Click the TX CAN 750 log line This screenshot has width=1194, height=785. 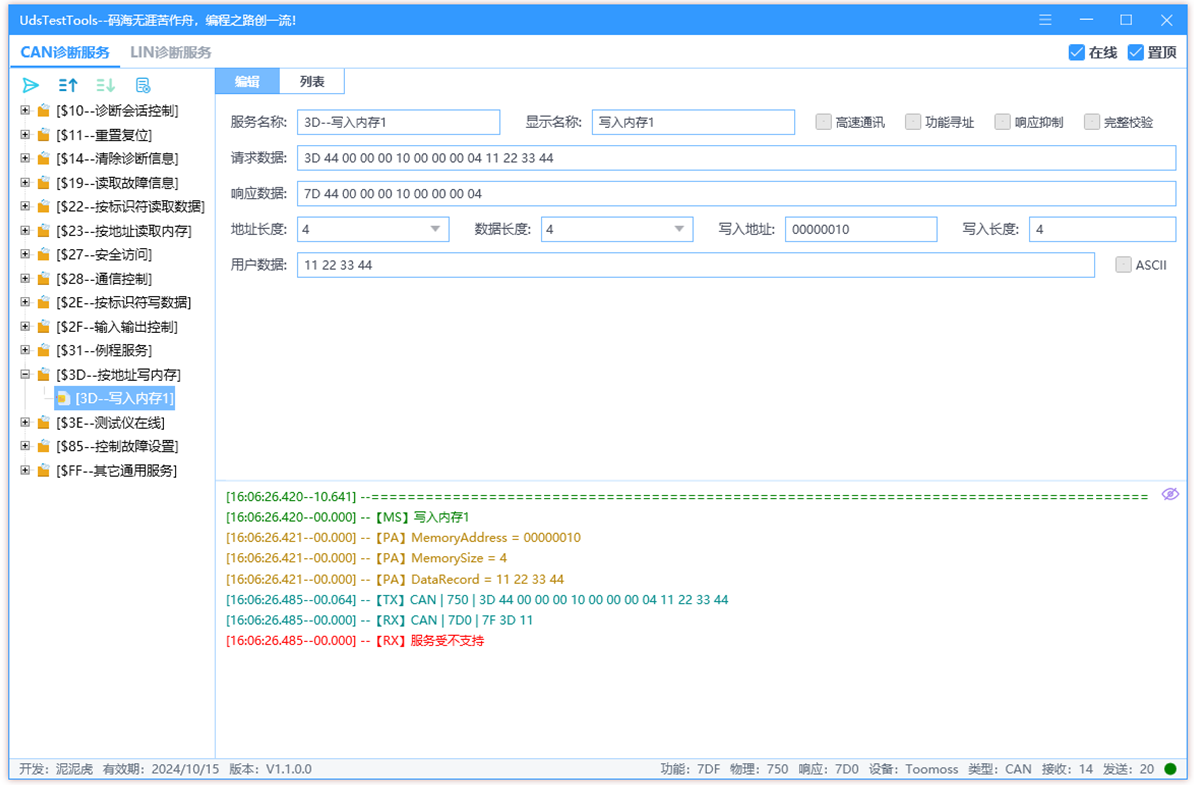pyautogui.click(x=477, y=600)
